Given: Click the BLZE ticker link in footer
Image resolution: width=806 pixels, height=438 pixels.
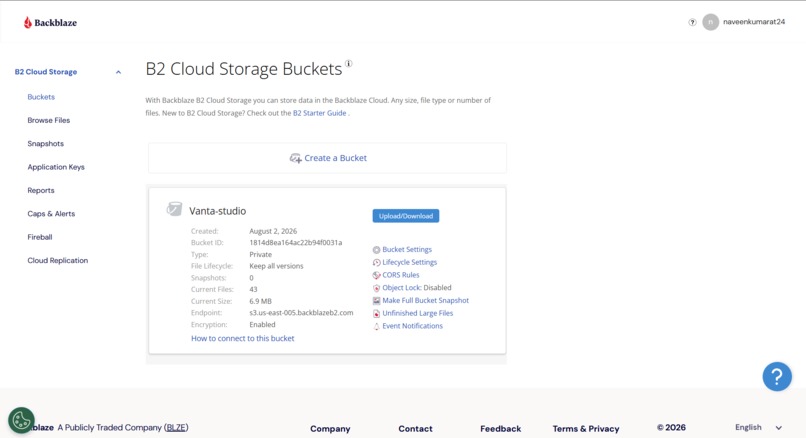Looking at the screenshot, I should [176, 427].
